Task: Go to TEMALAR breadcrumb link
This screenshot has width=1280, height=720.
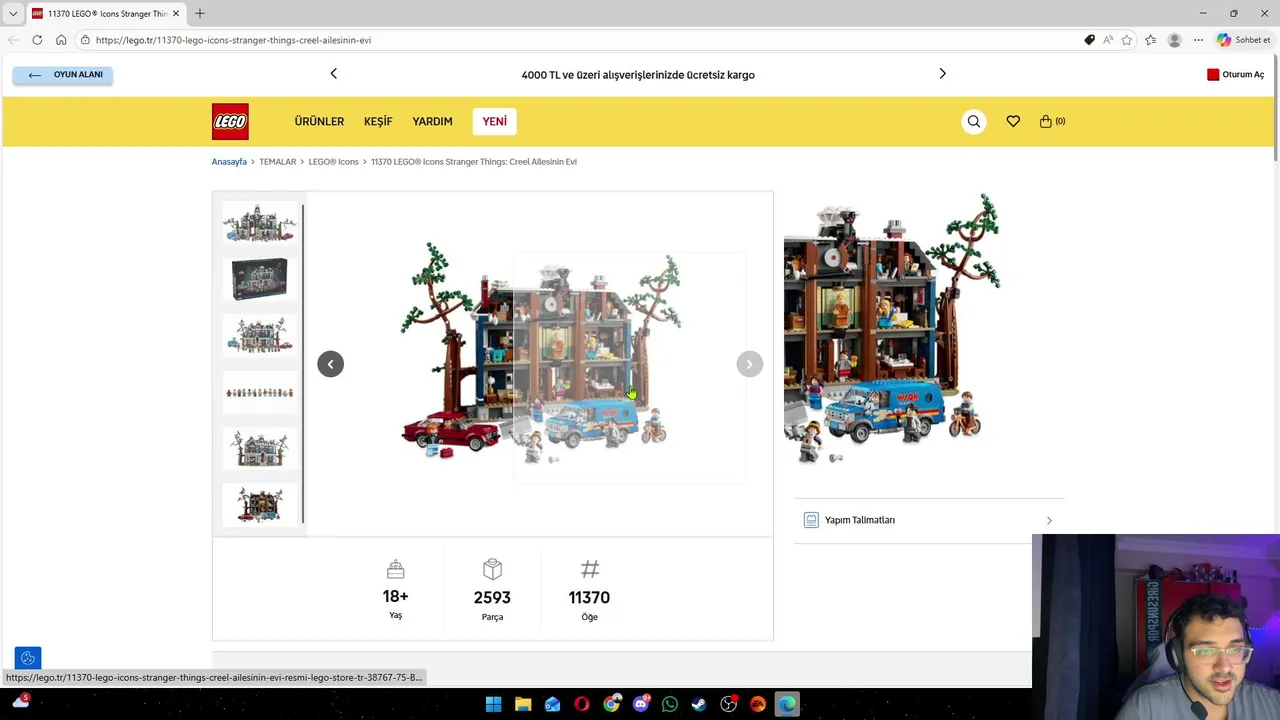Action: [277, 161]
